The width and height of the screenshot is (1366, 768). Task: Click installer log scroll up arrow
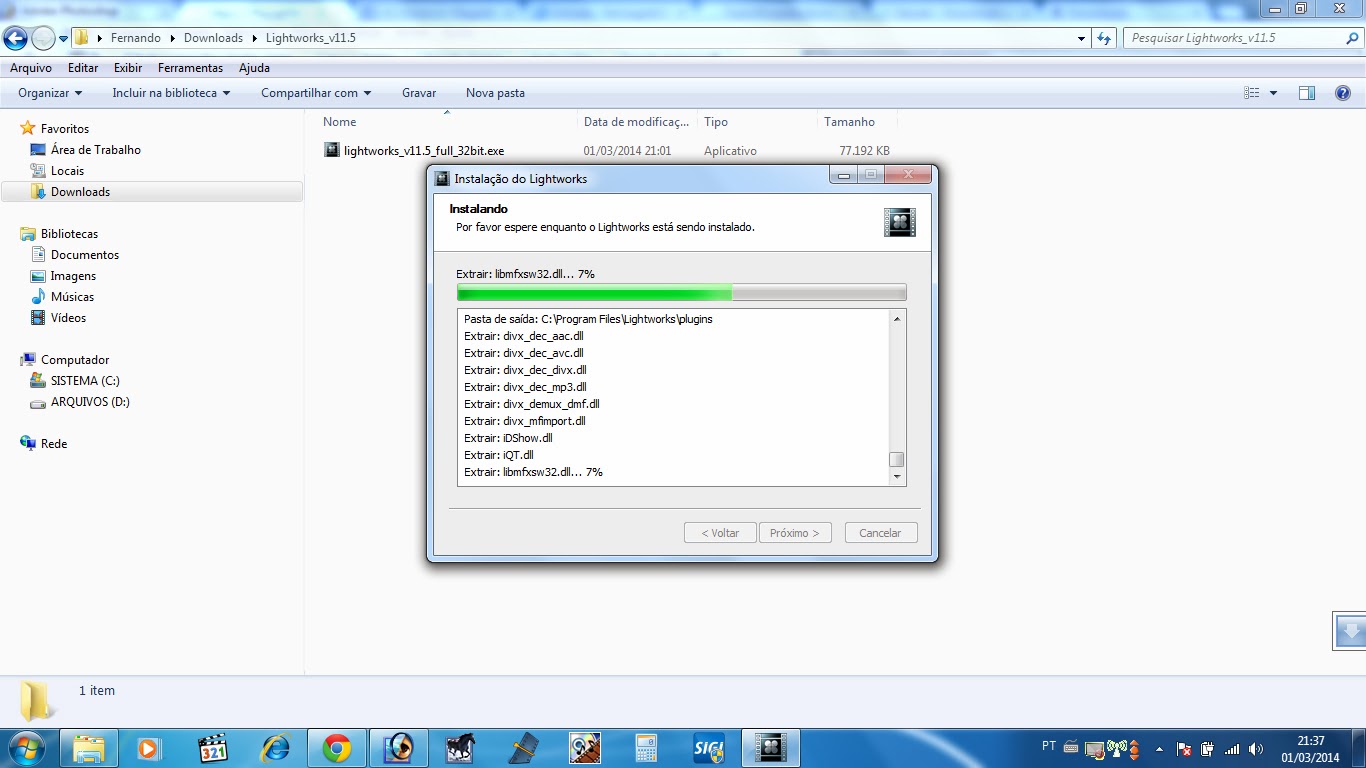(x=897, y=319)
